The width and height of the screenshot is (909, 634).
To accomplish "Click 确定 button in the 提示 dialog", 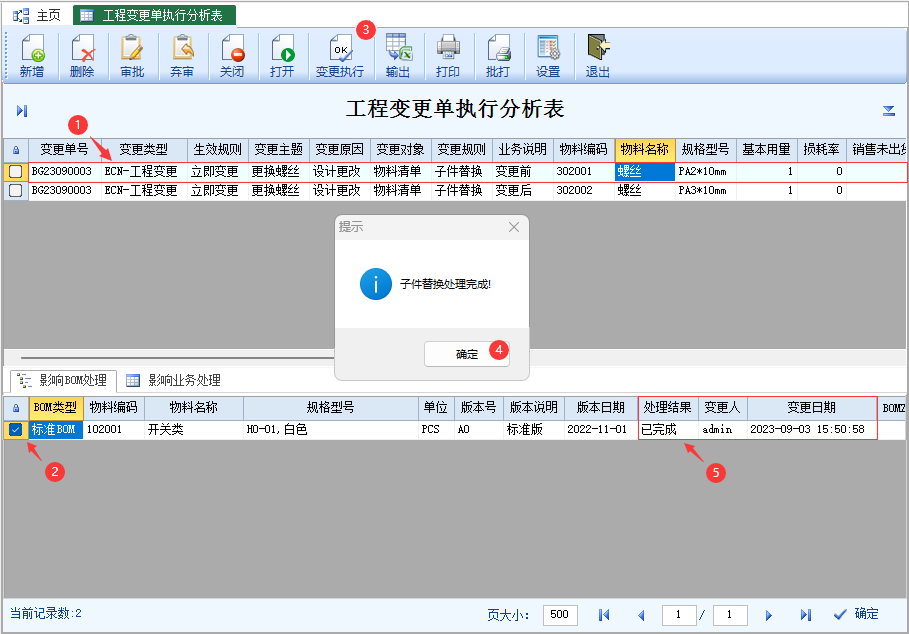I will tap(467, 354).
